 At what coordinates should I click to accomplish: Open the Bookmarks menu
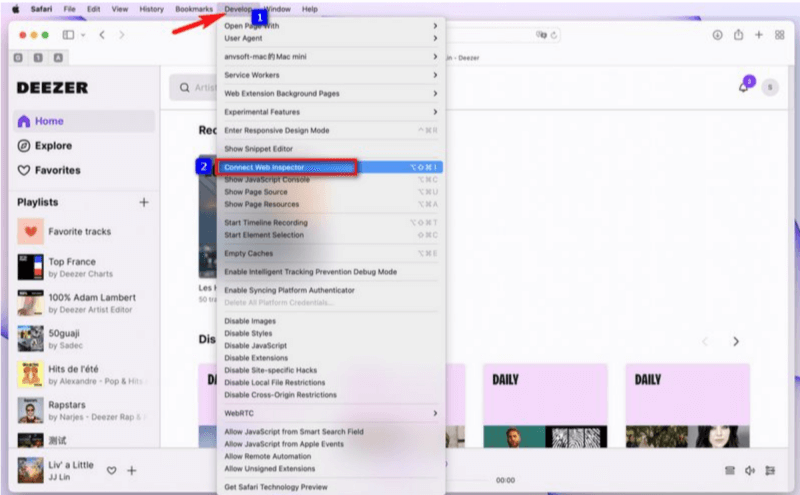coord(194,9)
